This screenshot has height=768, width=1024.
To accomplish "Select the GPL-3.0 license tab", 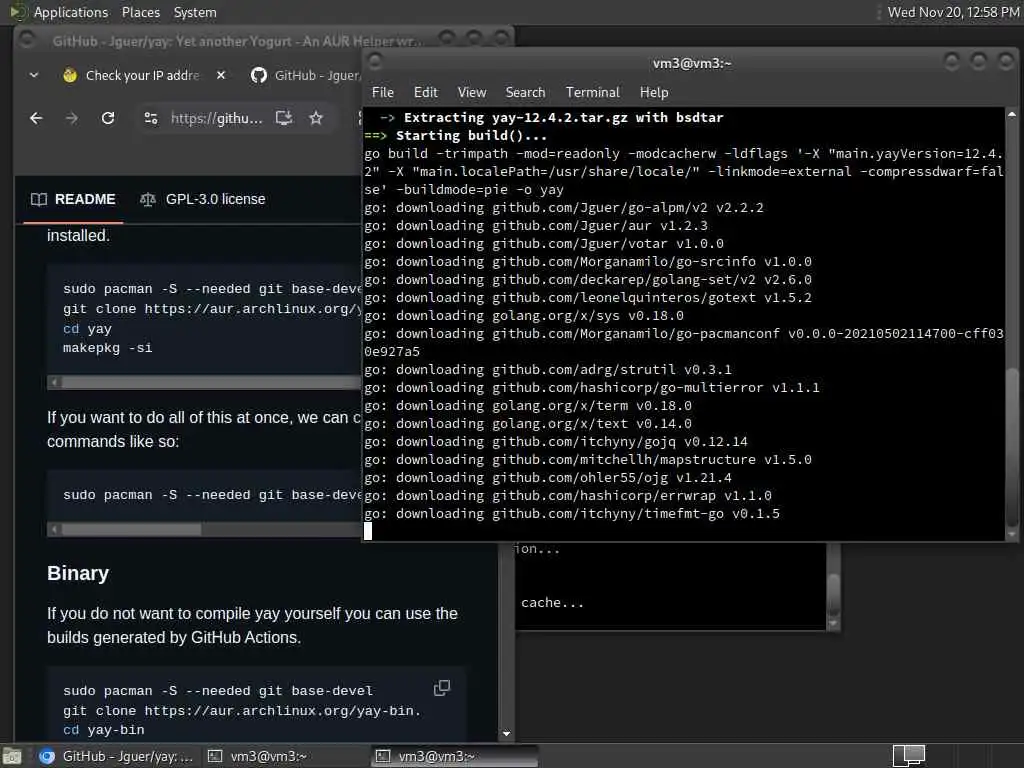I will point(203,199).
